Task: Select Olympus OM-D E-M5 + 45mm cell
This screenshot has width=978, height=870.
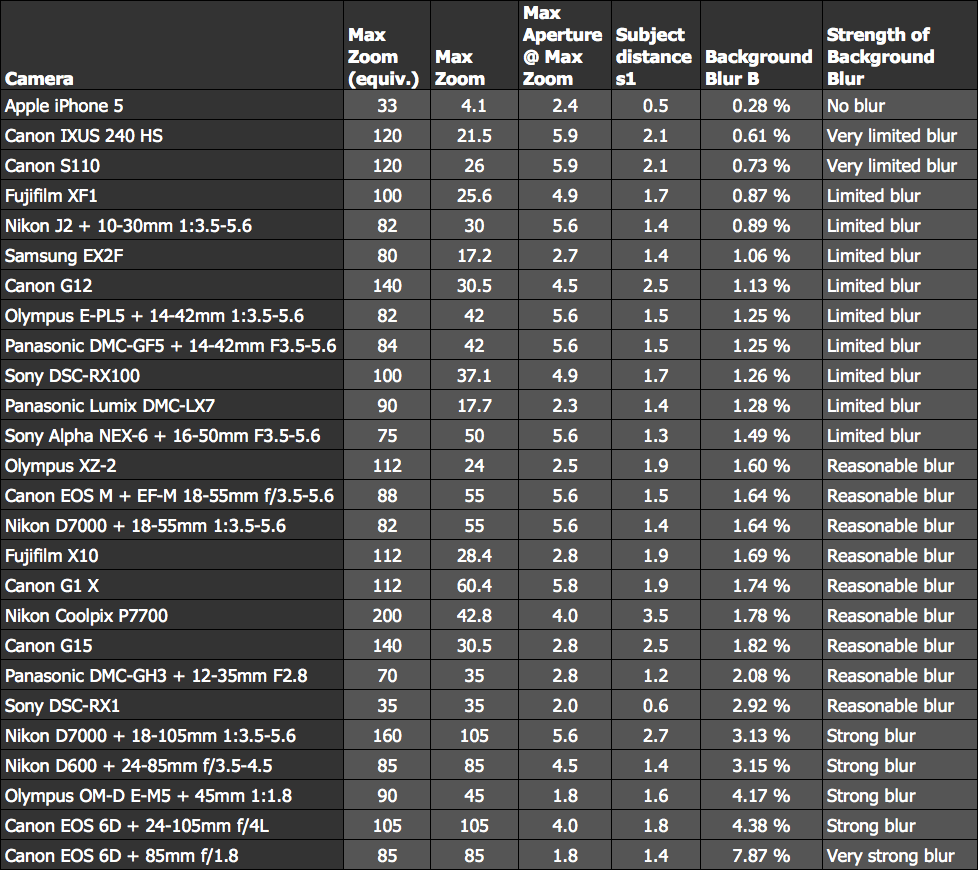Action: point(172,795)
